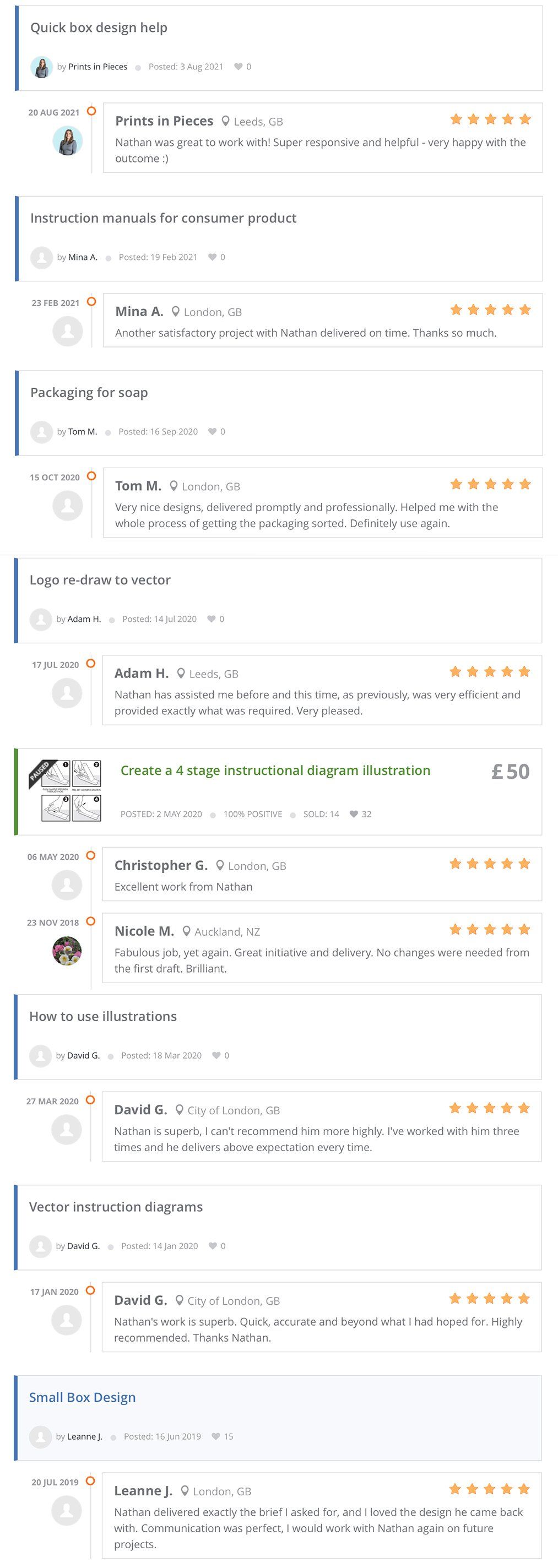Image resolution: width=558 pixels, height=1568 pixels.
Task: Click heart icon on Quick box design help
Action: pos(239,67)
